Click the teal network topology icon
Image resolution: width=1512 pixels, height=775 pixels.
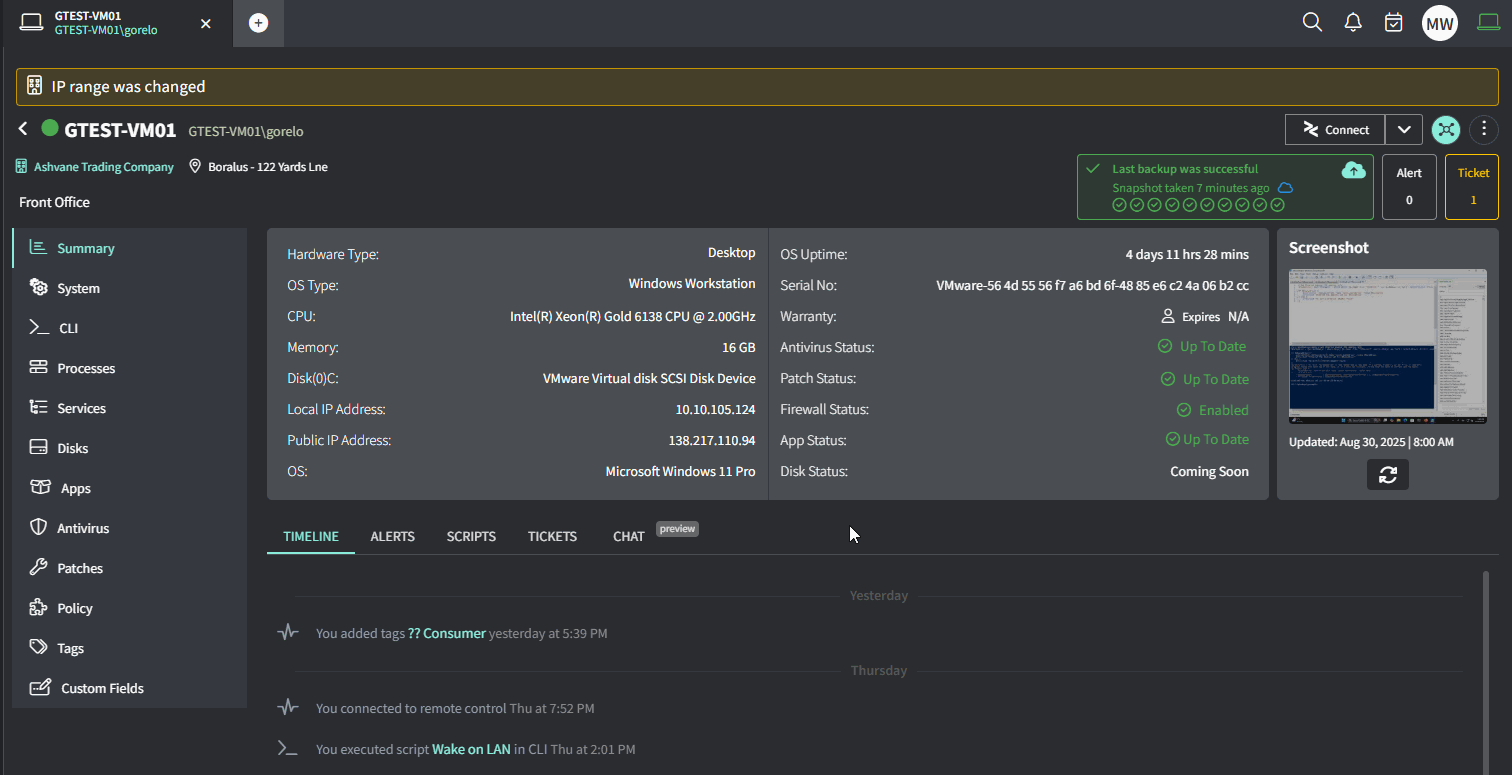1446,129
